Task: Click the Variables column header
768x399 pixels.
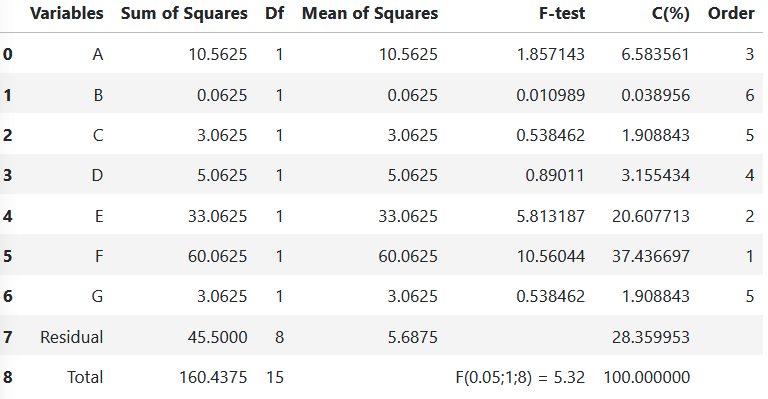Action: pos(67,14)
